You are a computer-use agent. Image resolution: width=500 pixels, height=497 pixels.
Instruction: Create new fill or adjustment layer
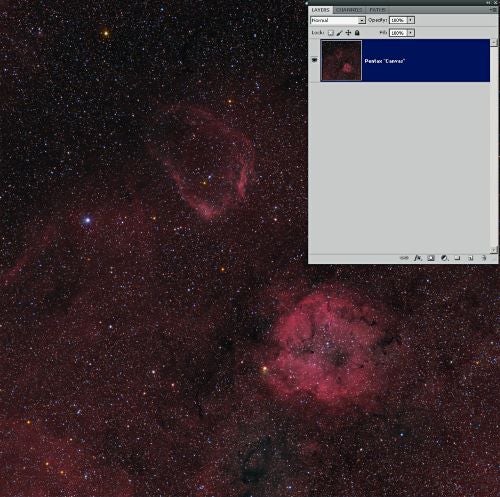click(x=444, y=258)
